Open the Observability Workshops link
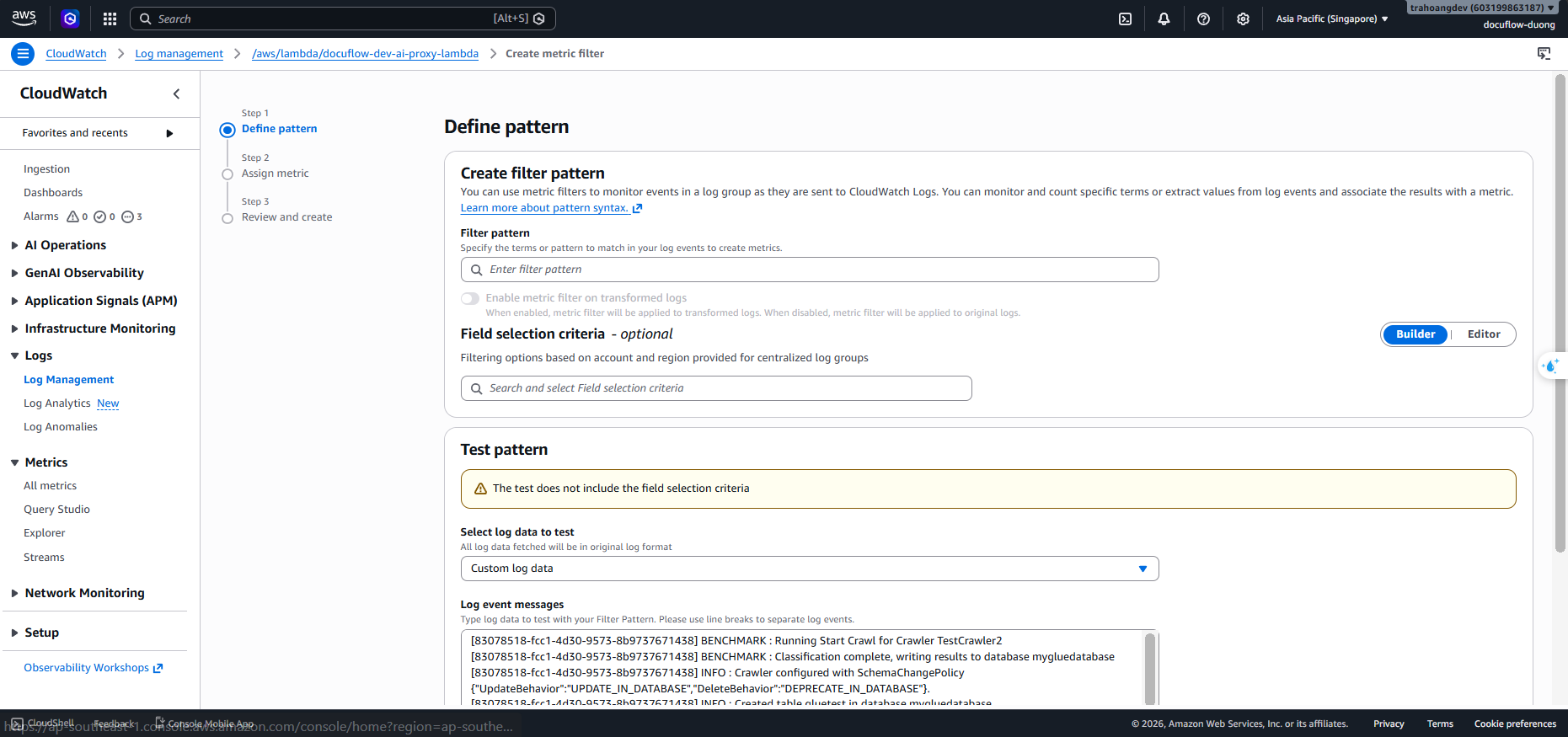 (93, 668)
